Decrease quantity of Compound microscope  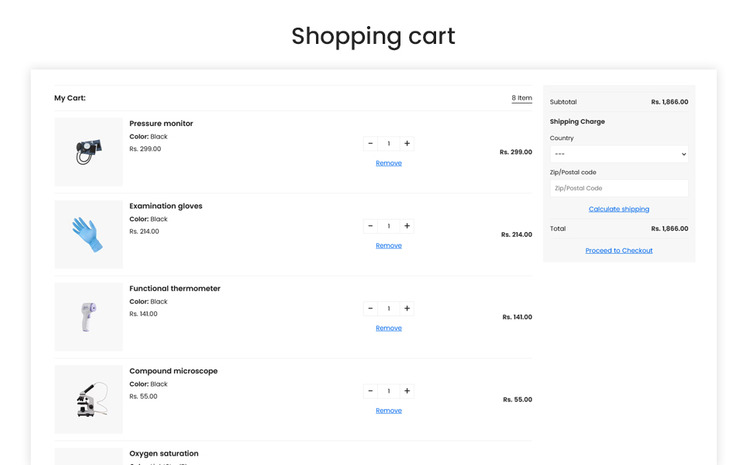point(370,391)
